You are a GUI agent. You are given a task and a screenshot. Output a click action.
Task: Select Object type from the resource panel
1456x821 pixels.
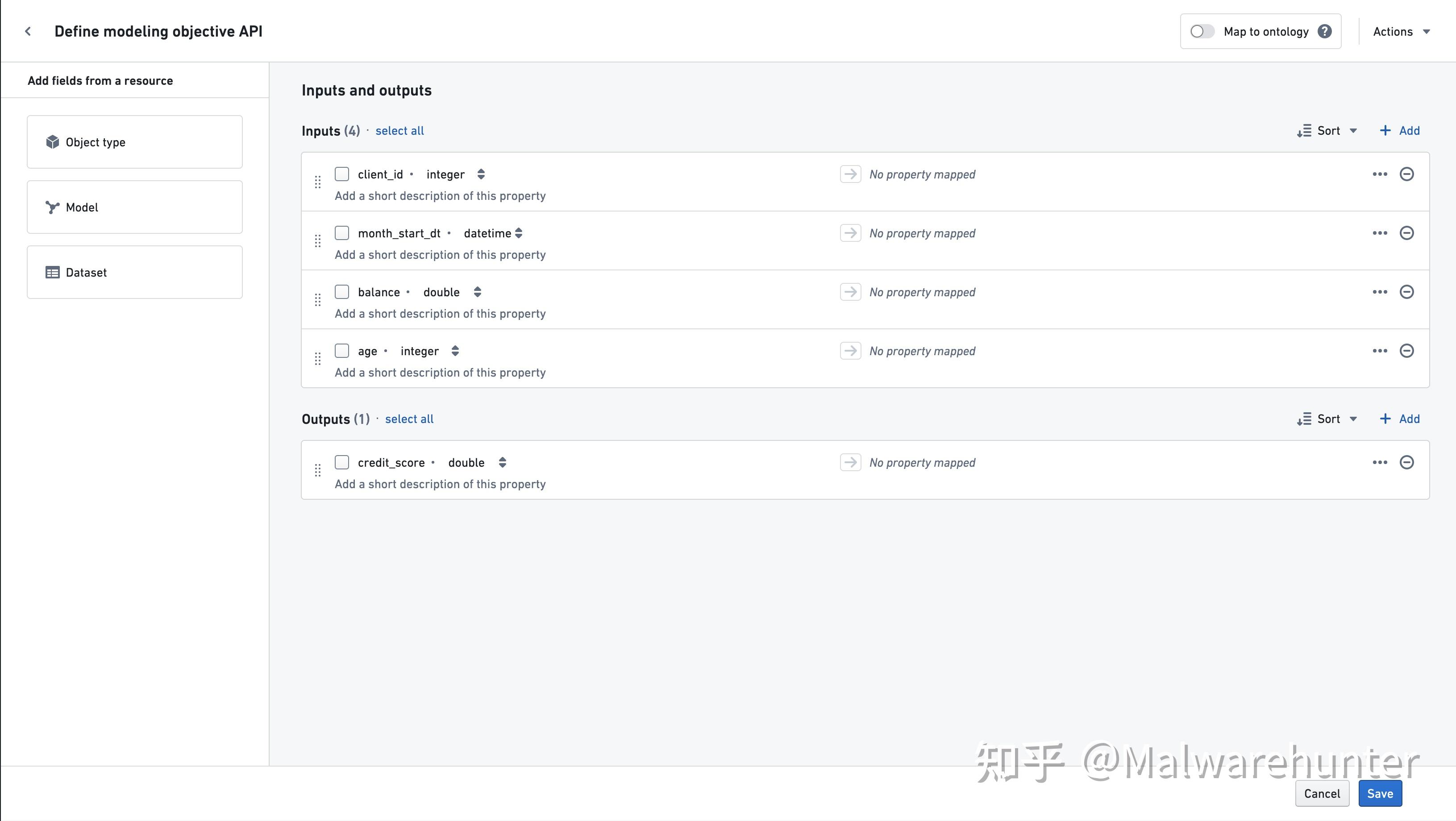tap(134, 142)
